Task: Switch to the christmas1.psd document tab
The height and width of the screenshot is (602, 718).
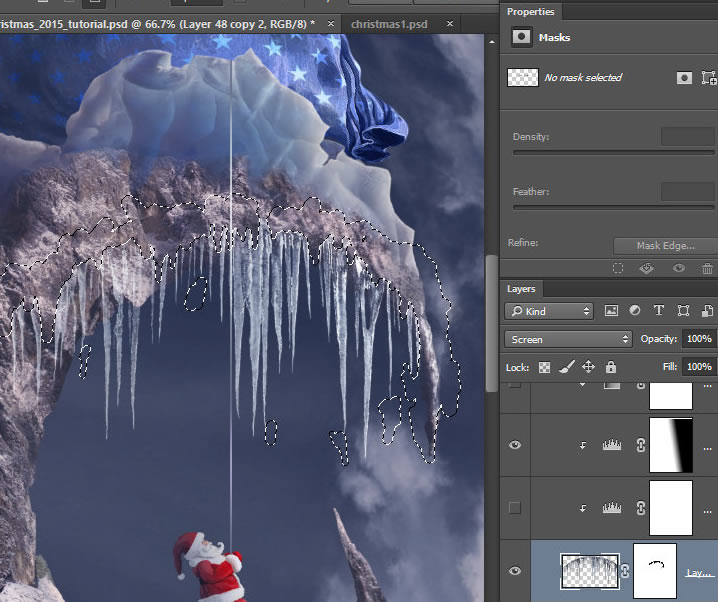Action: tap(389, 23)
